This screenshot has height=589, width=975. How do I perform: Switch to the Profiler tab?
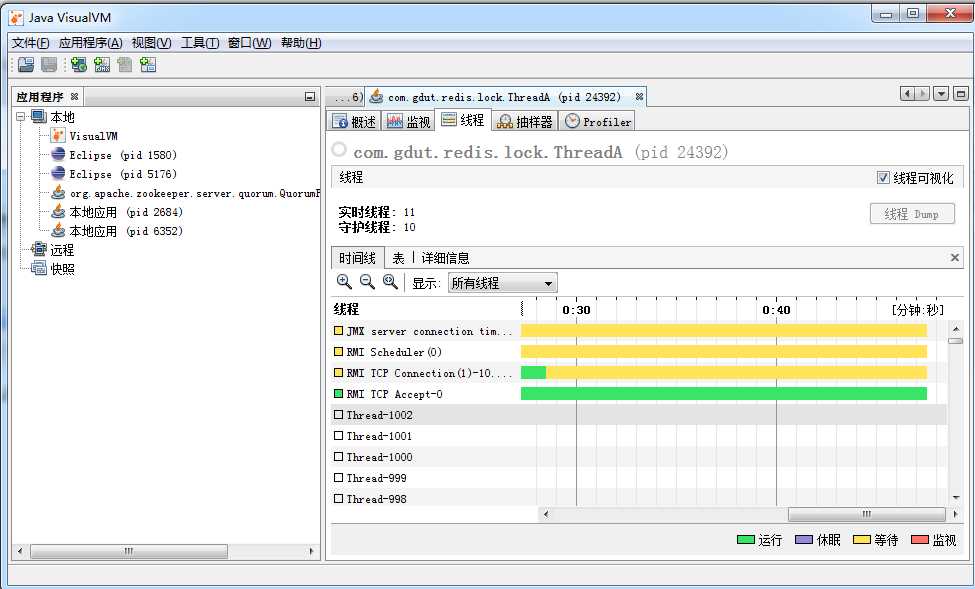click(598, 121)
